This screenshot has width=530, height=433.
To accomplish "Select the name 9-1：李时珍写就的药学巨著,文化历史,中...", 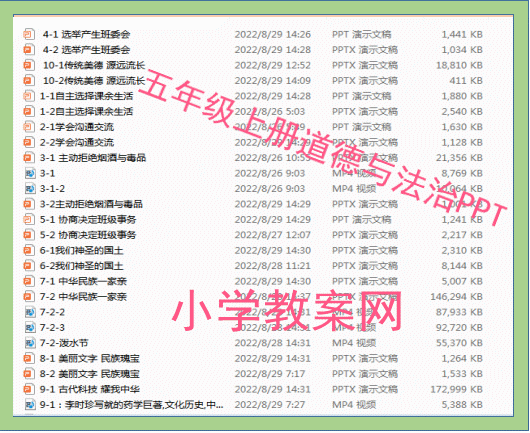I will 131,405.
